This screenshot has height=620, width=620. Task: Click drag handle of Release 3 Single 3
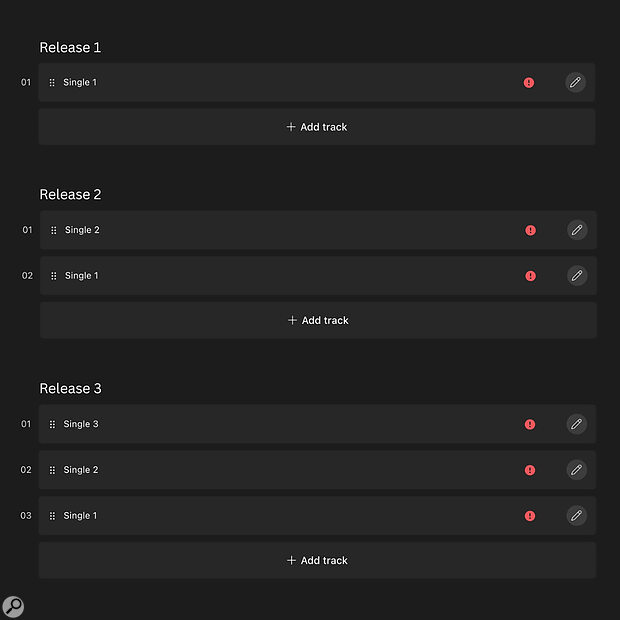(x=52, y=424)
